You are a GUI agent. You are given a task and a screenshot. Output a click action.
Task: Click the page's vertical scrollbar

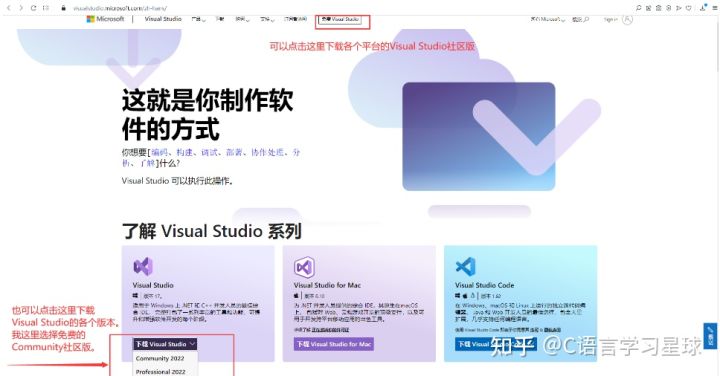click(x=718, y=46)
